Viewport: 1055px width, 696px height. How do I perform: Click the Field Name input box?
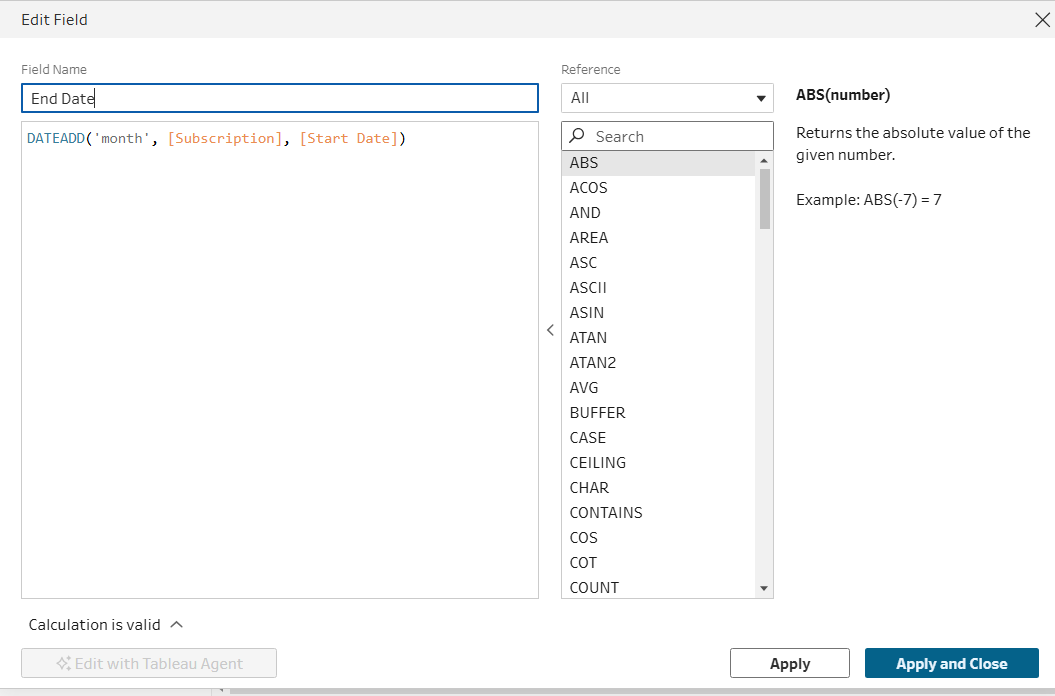click(280, 98)
